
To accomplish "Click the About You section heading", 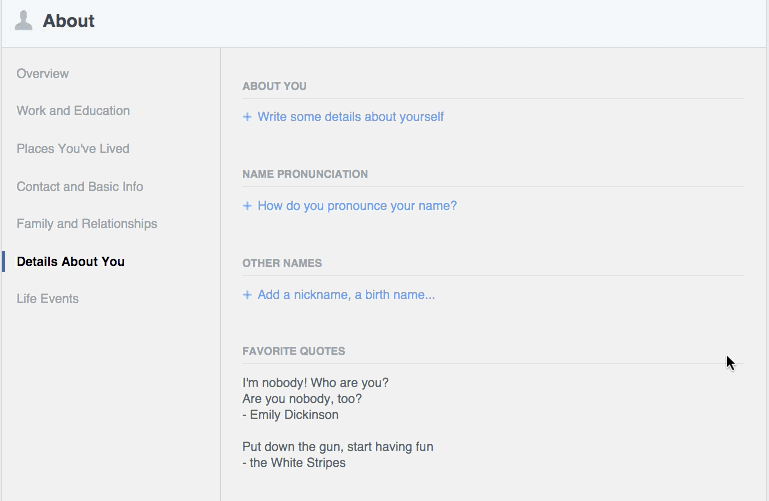I will [275, 86].
